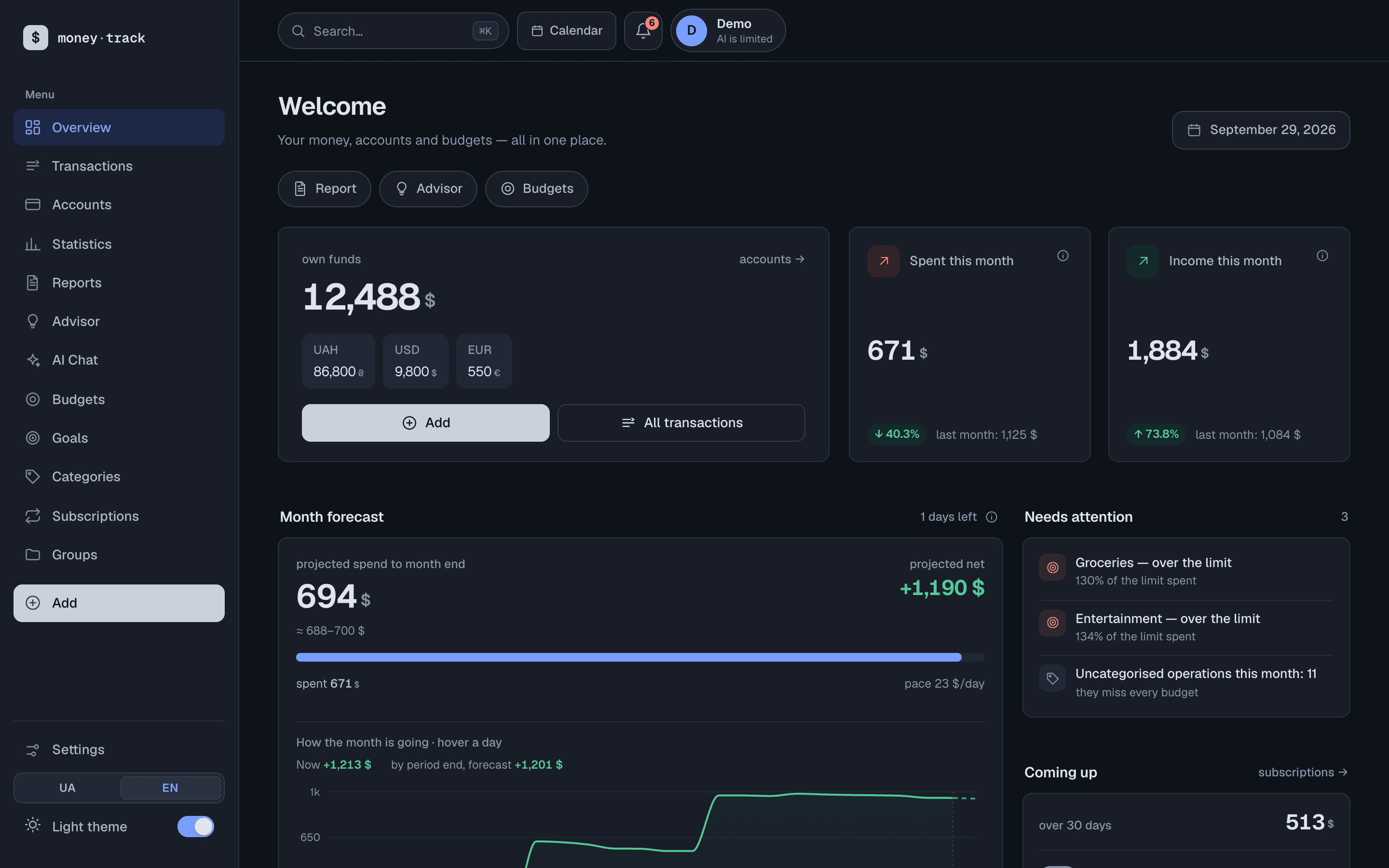Click the Uncategorised operations tag icon
Viewport: 1389px width, 868px height.
pyautogui.click(x=1052, y=678)
